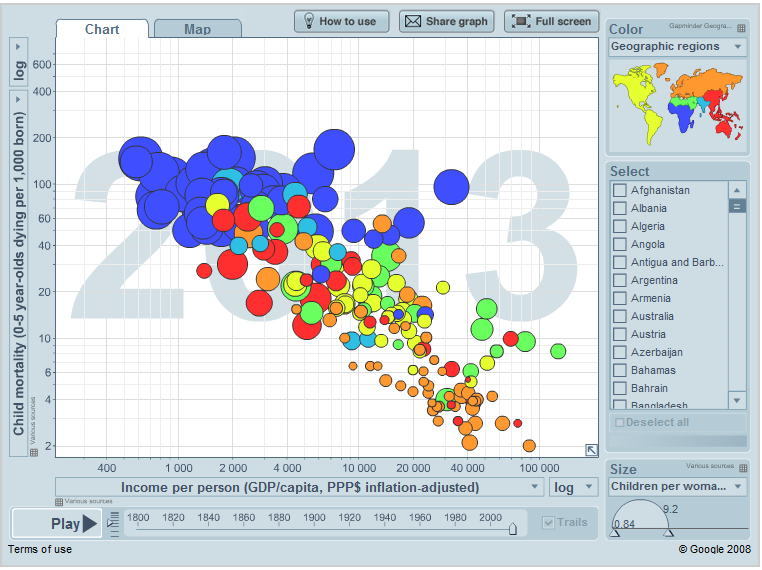The image size is (762, 570).
Task: Open the Children per woman size dropdown
Action: click(677, 487)
